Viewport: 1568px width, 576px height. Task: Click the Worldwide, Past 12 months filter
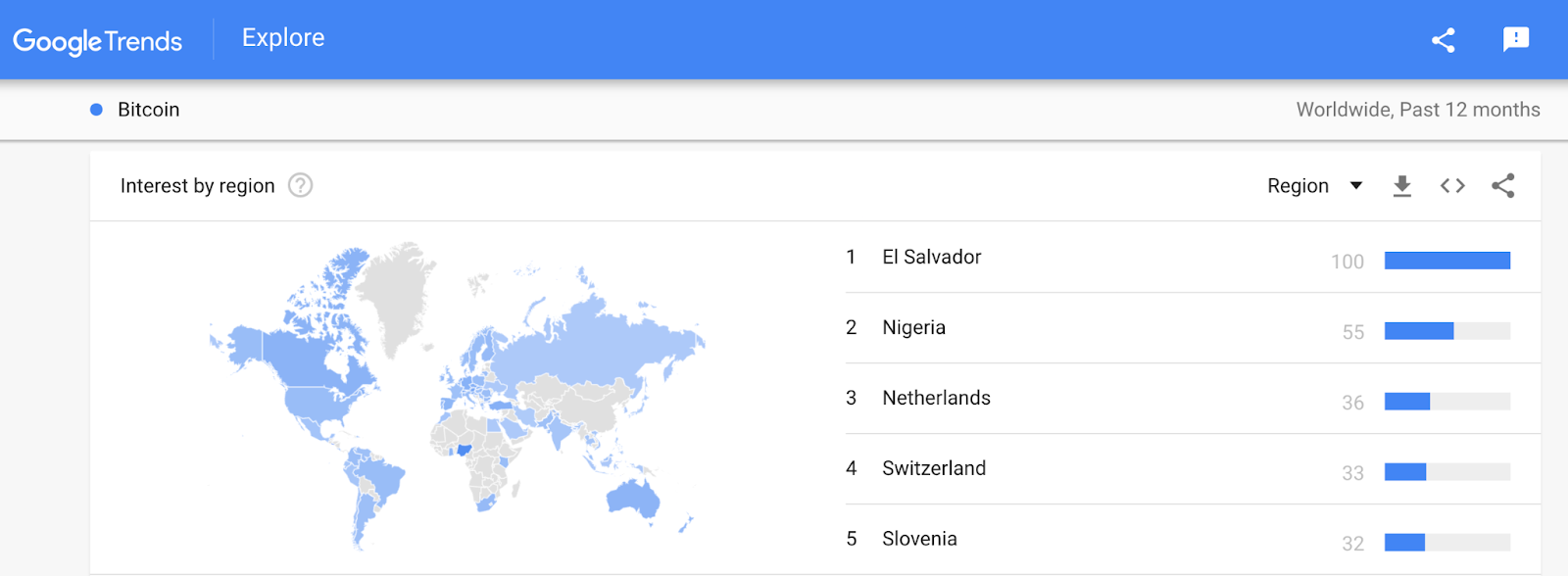tap(1417, 110)
